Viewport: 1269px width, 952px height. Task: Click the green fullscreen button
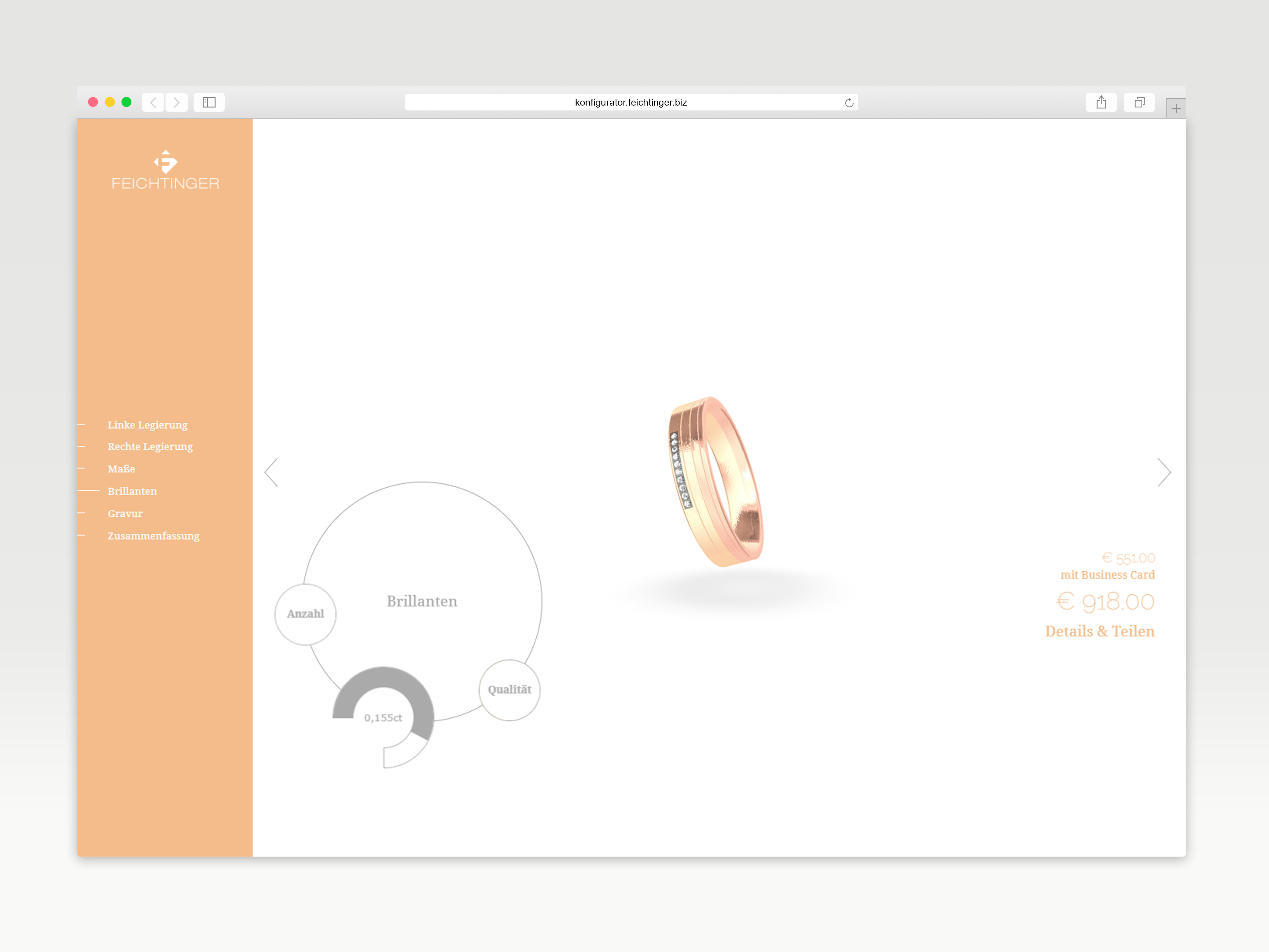(x=126, y=102)
